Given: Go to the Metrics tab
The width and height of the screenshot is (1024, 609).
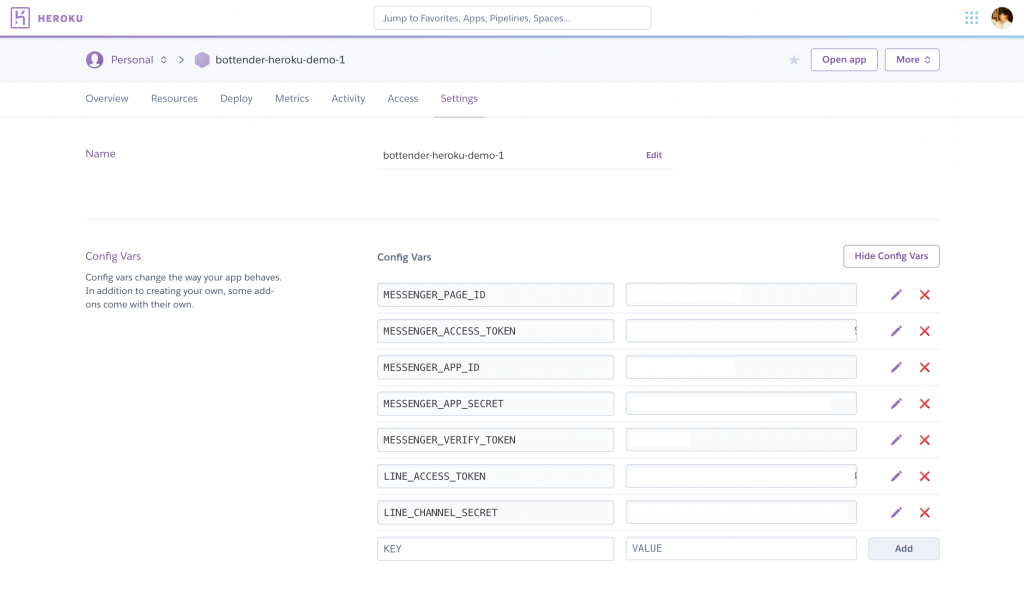Looking at the screenshot, I should click(291, 99).
